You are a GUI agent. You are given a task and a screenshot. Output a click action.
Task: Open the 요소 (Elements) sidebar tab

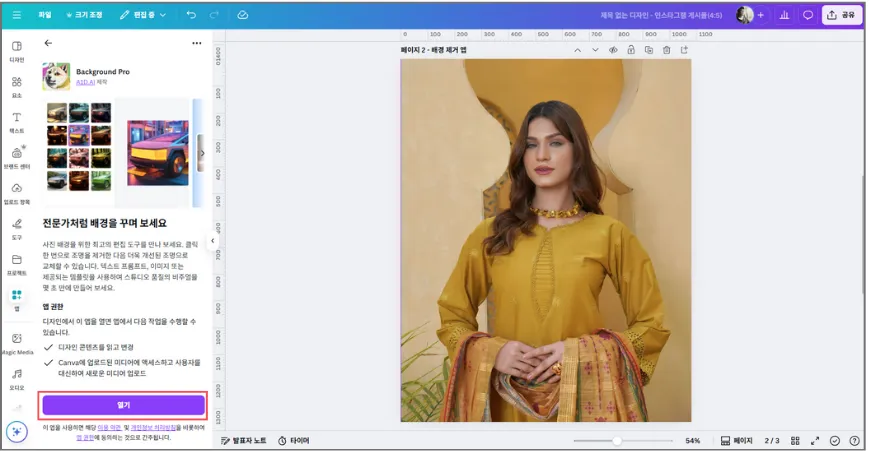coord(17,87)
